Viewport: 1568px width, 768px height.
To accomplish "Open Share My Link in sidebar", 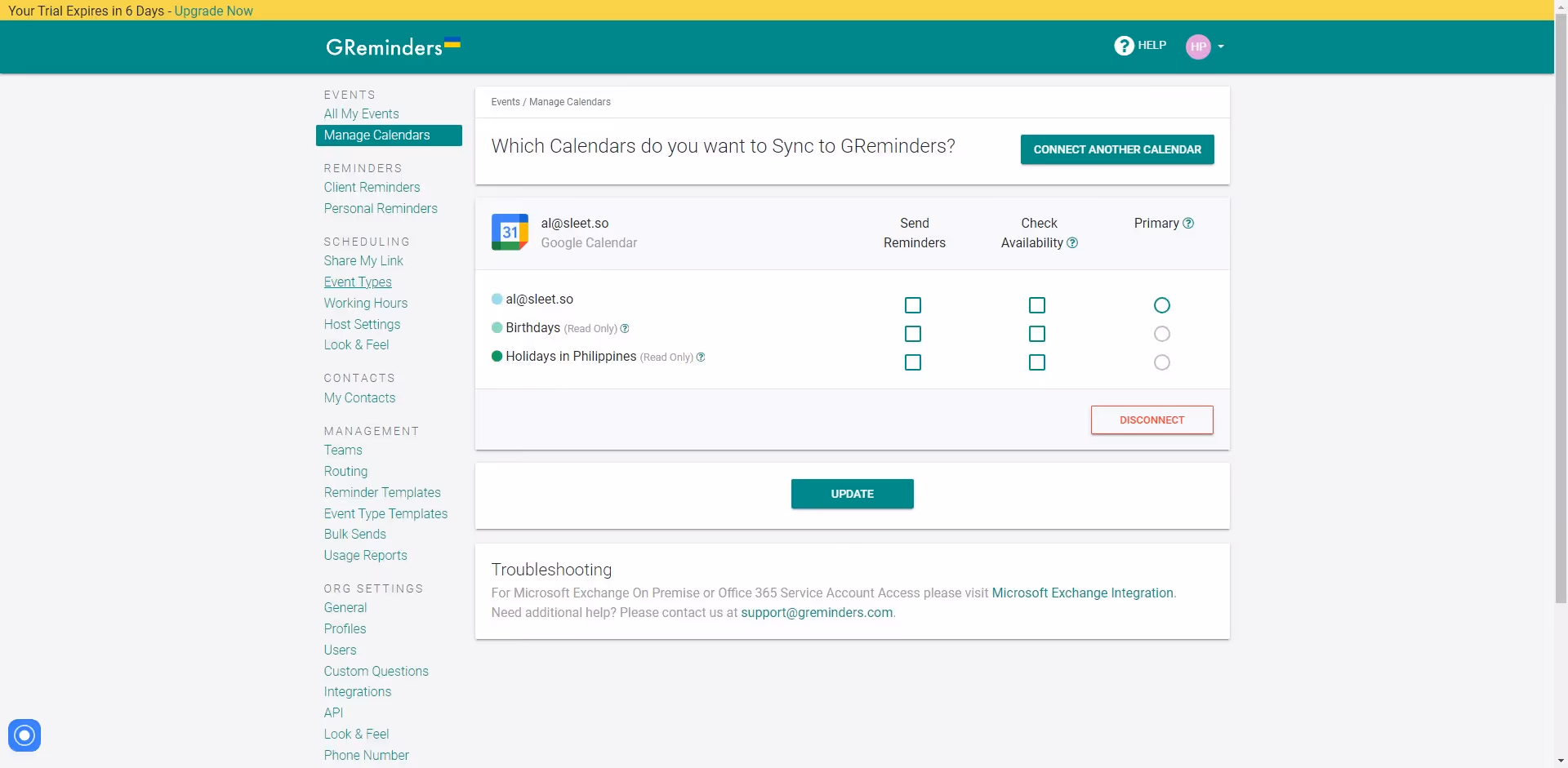I will click(x=363, y=261).
